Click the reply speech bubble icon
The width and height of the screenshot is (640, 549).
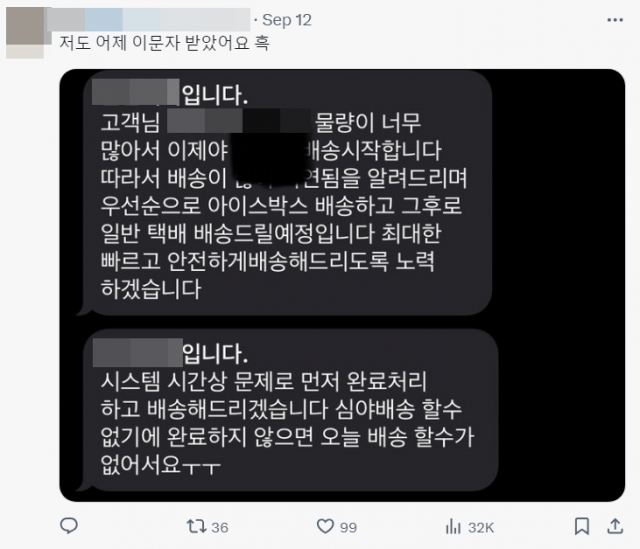click(x=69, y=526)
